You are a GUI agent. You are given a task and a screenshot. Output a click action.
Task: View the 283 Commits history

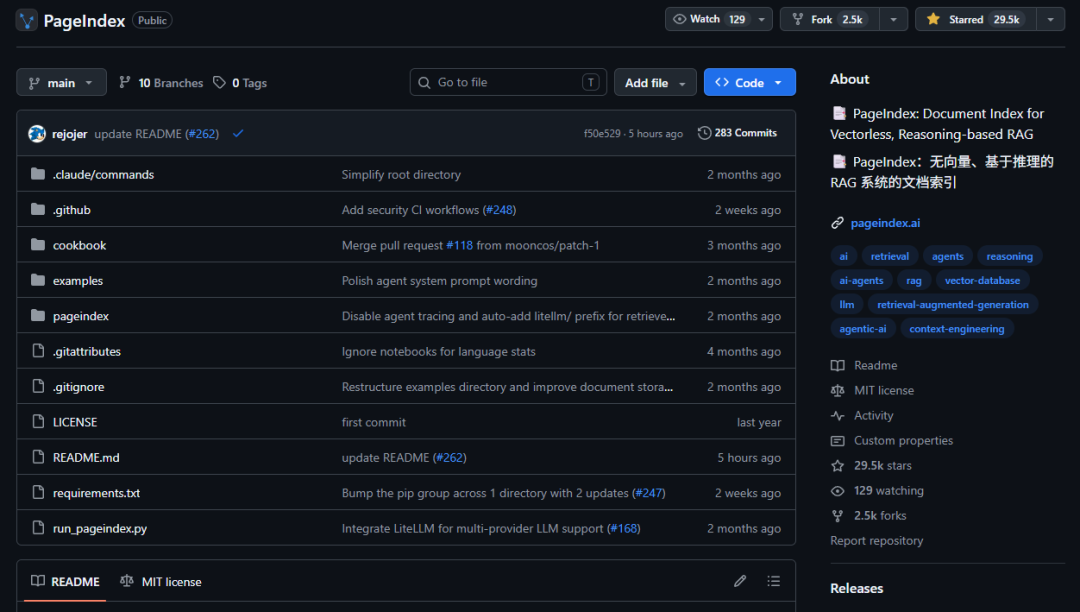point(737,133)
